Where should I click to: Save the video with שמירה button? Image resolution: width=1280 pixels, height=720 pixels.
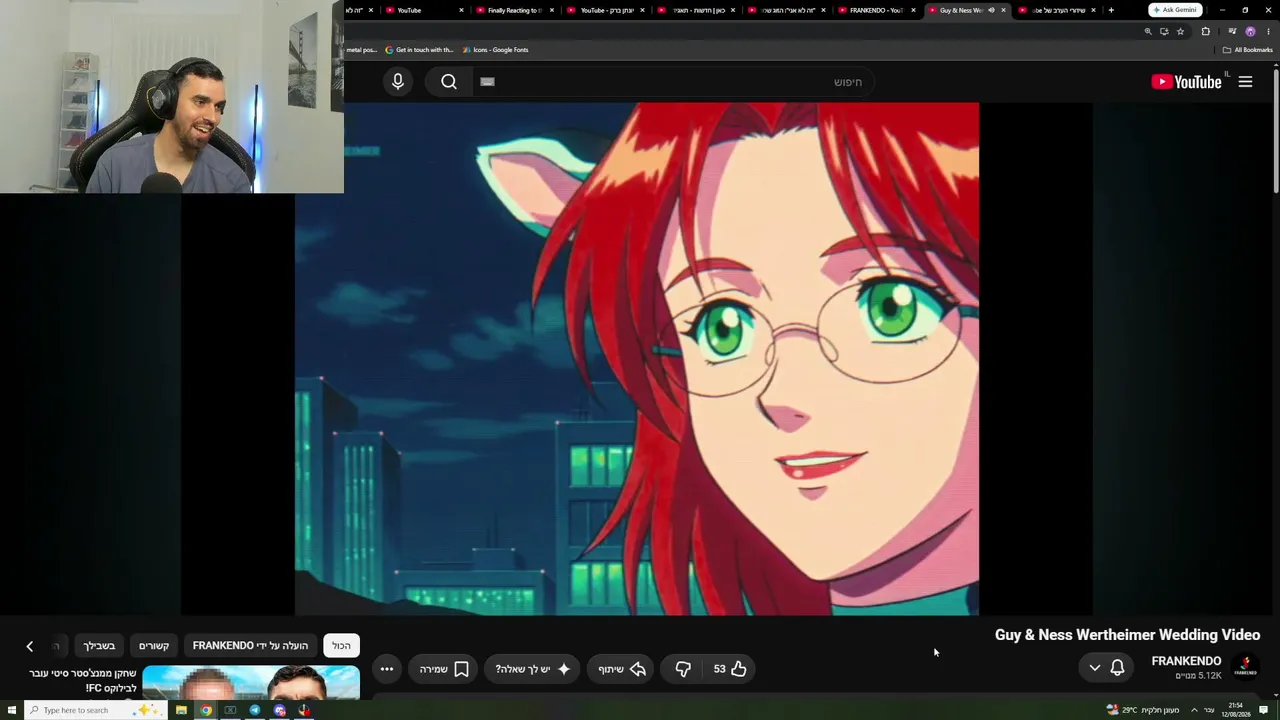click(444, 669)
